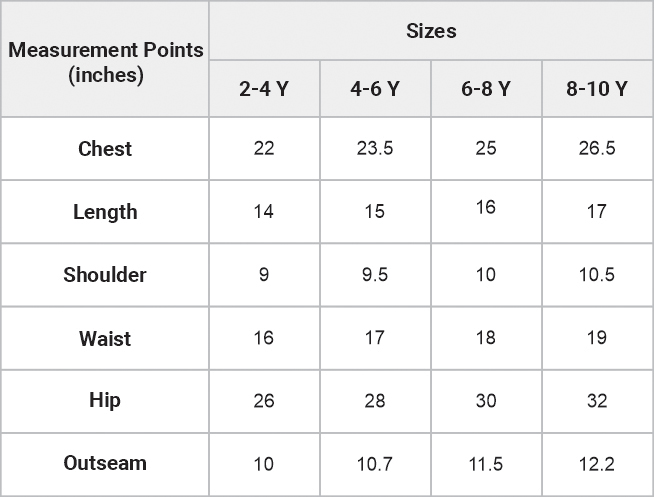Viewport: 654px width, 497px height.
Task: Select the 6-8 Y size column header
Action: tap(486, 88)
